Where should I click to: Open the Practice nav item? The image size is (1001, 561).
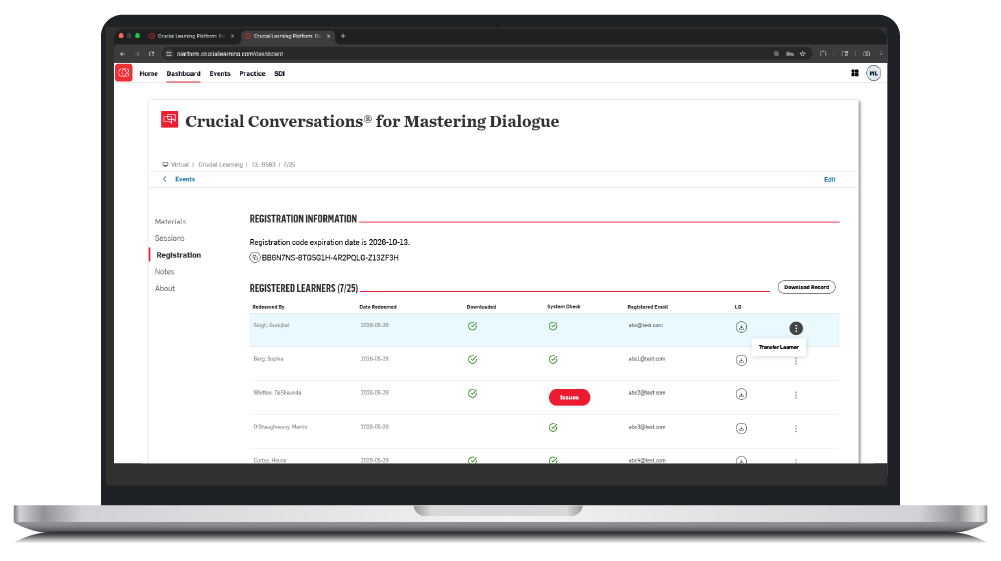(252, 73)
